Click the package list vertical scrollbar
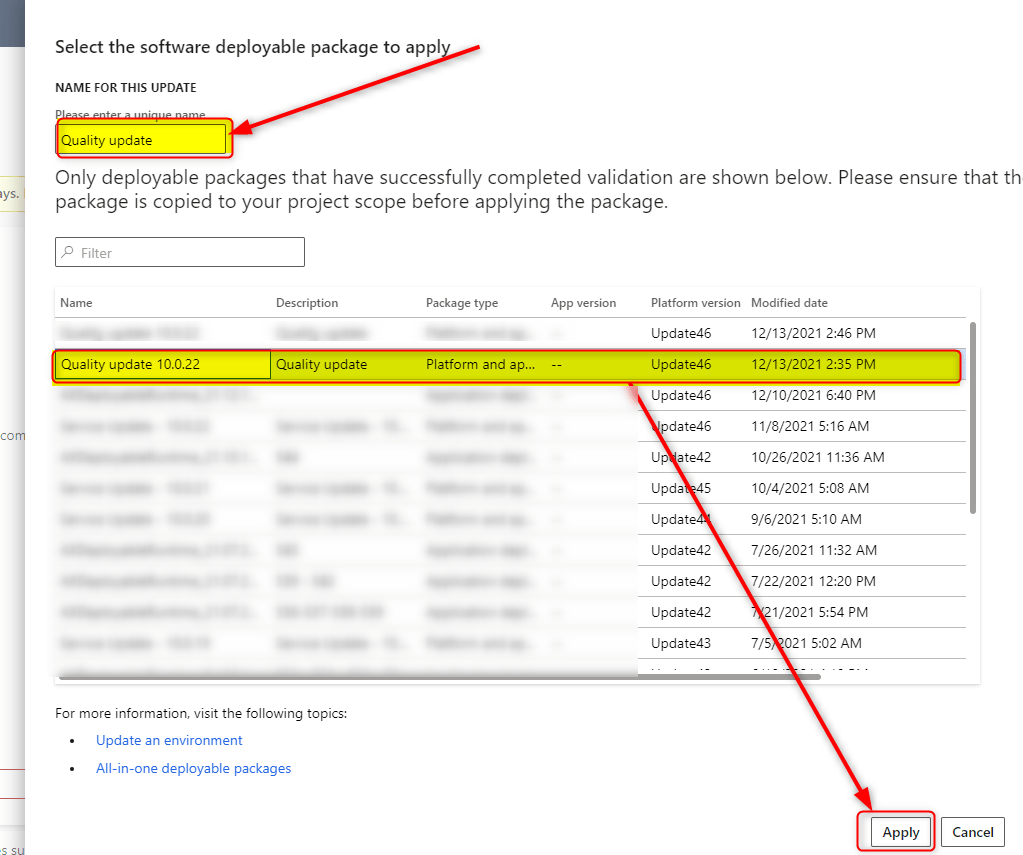1023x855 pixels. (x=973, y=416)
